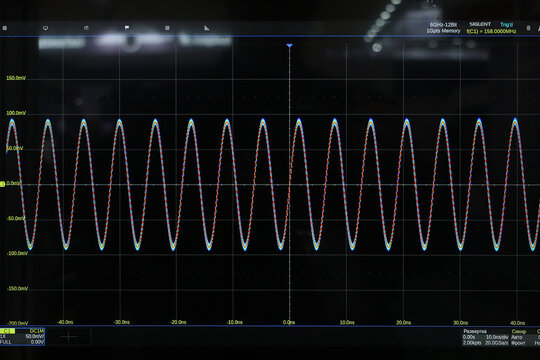Click the add-channel plus box beside C1
The width and height of the screenshot is (540, 360).
[x=68, y=337]
